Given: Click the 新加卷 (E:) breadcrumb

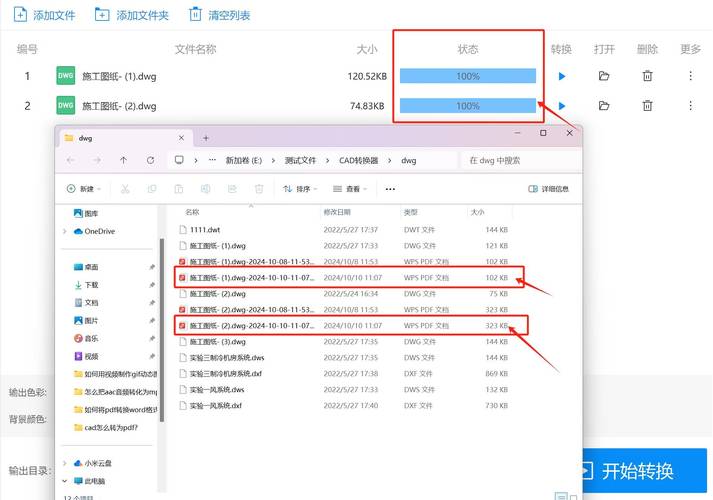Looking at the screenshot, I should tap(244, 160).
